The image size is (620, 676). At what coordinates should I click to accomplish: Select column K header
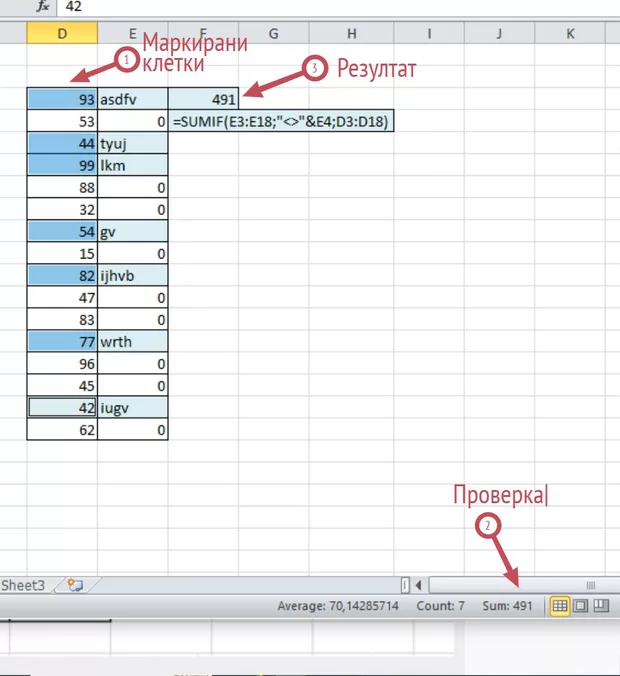(570, 33)
